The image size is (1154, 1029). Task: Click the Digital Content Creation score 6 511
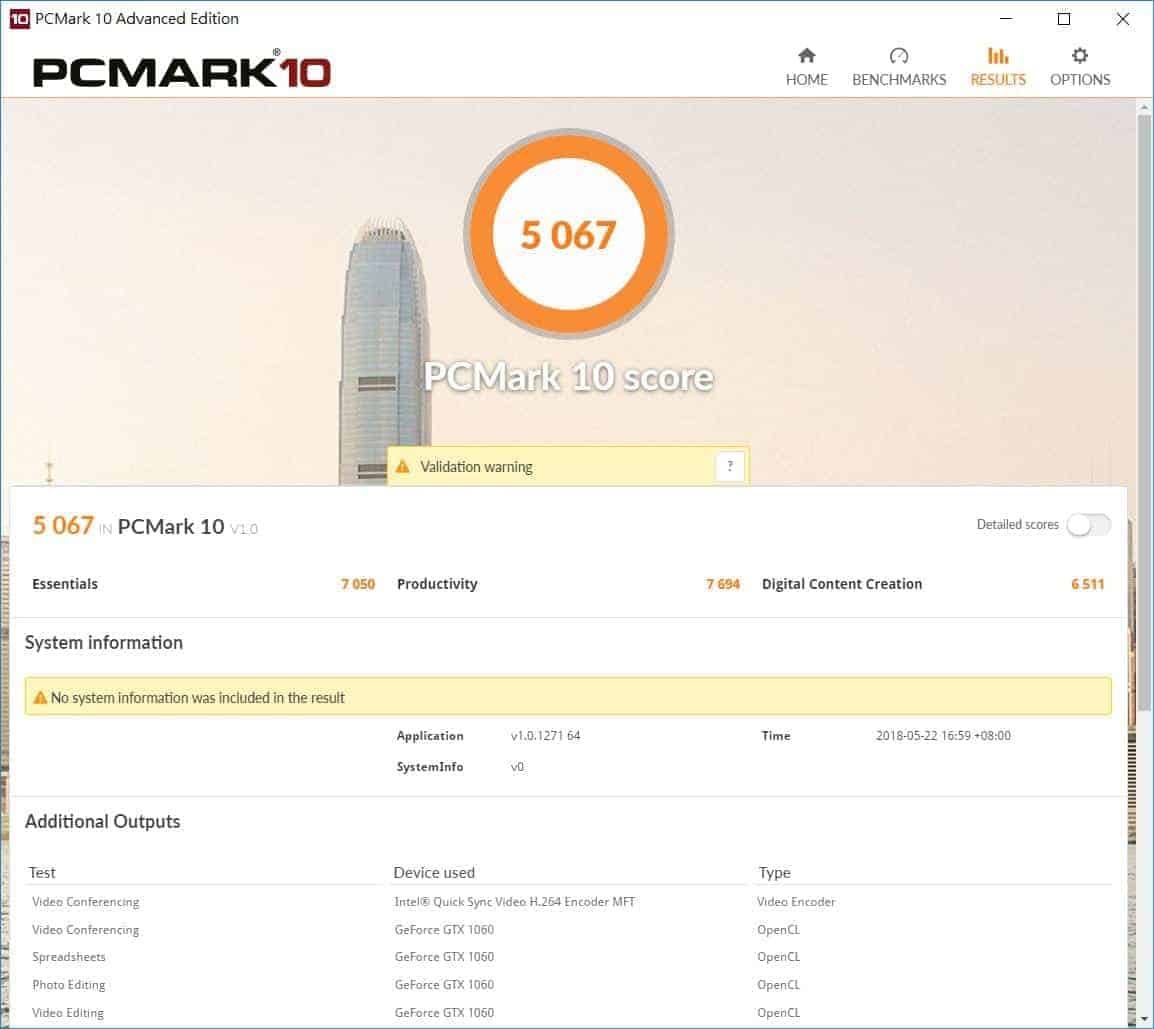point(1088,584)
